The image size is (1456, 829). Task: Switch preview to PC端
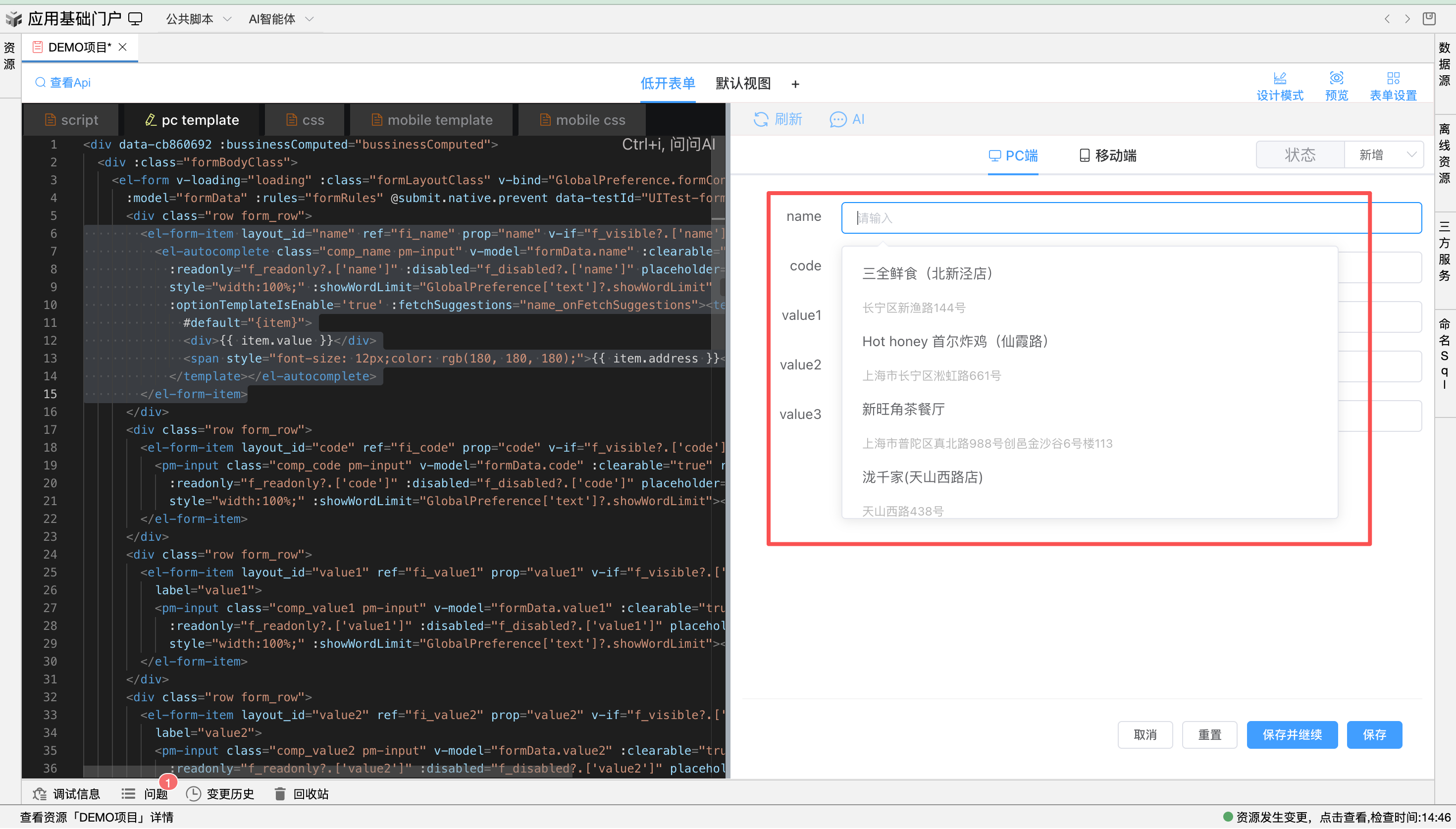tap(1013, 155)
